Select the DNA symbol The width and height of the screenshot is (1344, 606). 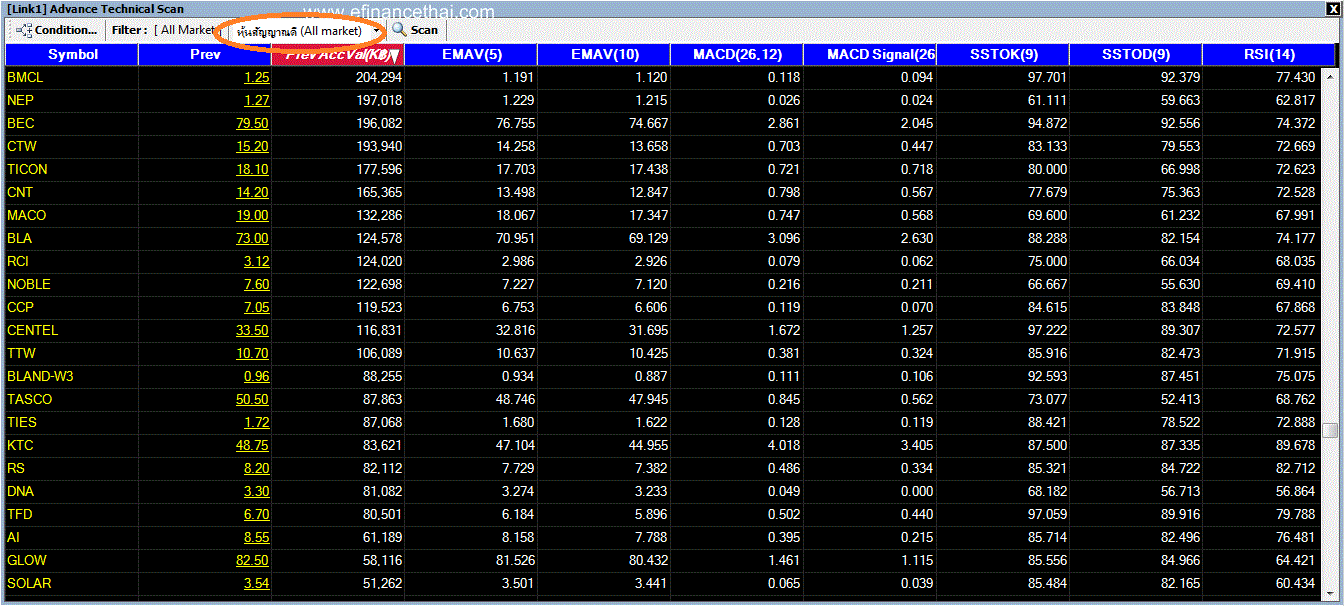20,491
